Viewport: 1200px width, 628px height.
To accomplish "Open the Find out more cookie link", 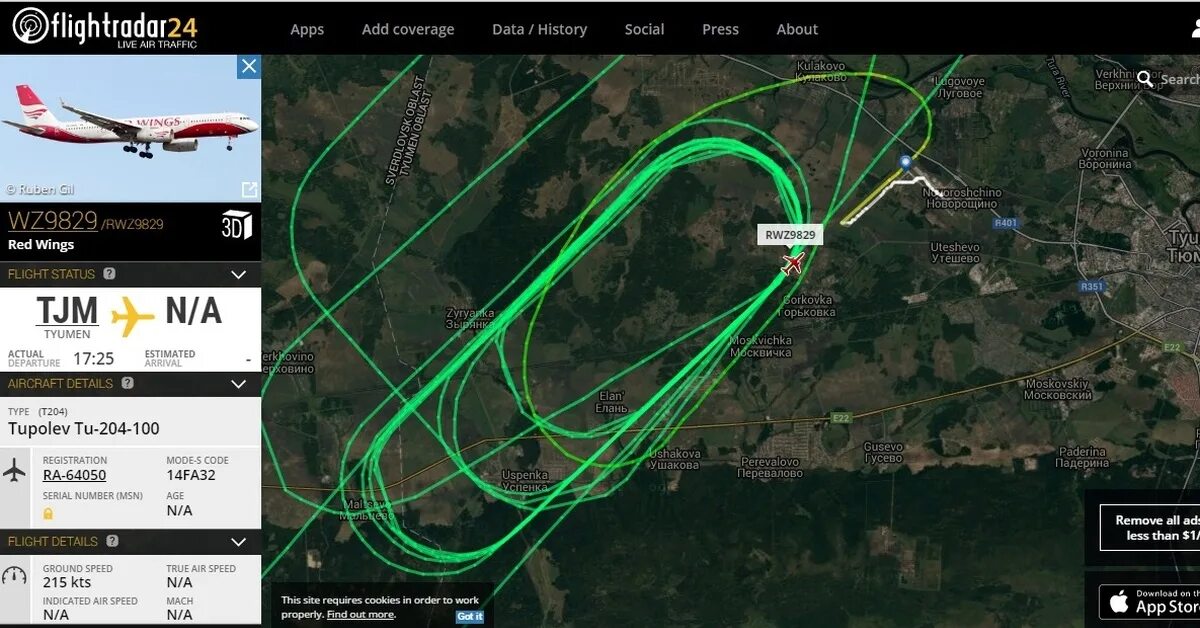I will pyautogui.click(x=360, y=614).
